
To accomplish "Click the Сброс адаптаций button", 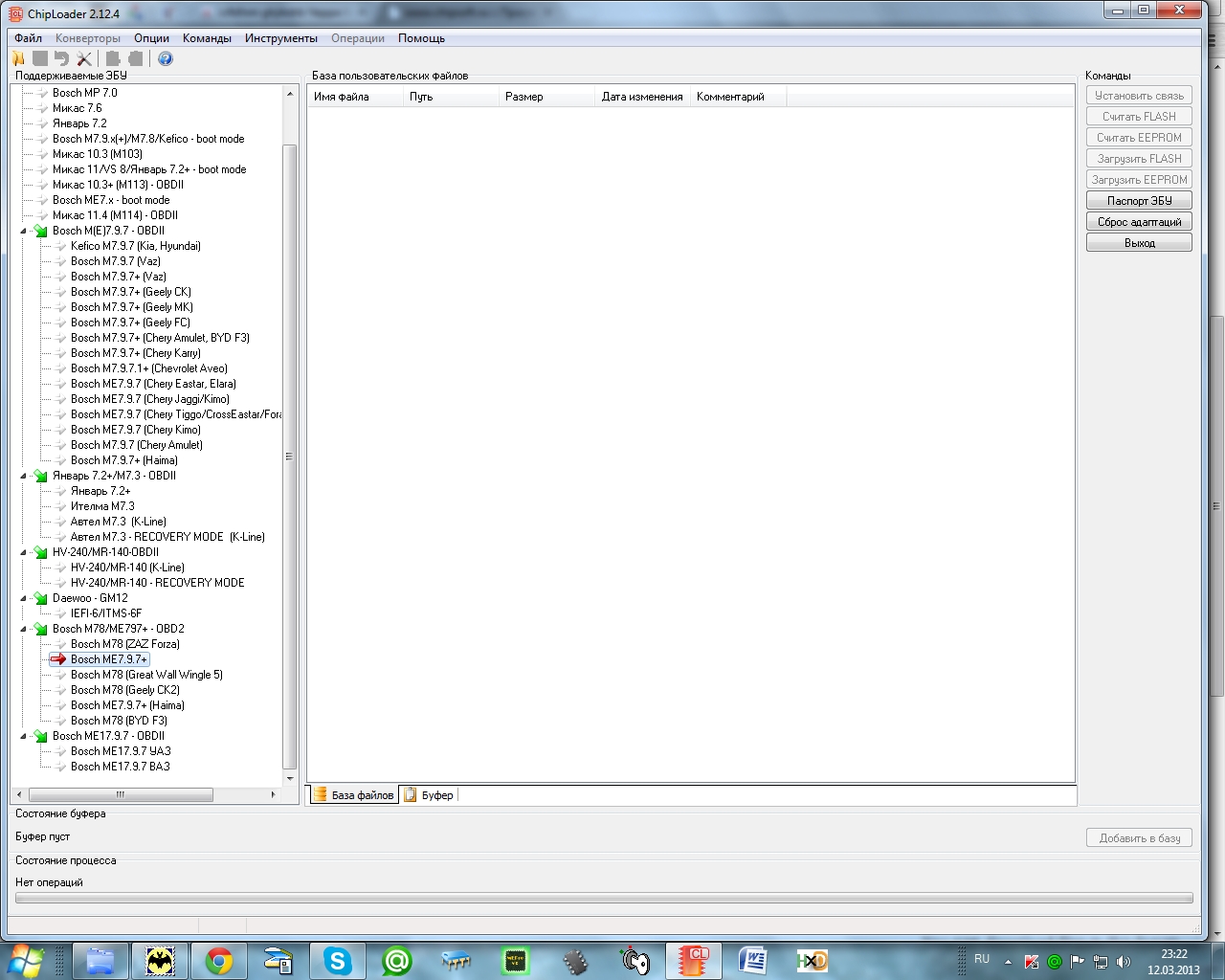I will click(x=1139, y=222).
